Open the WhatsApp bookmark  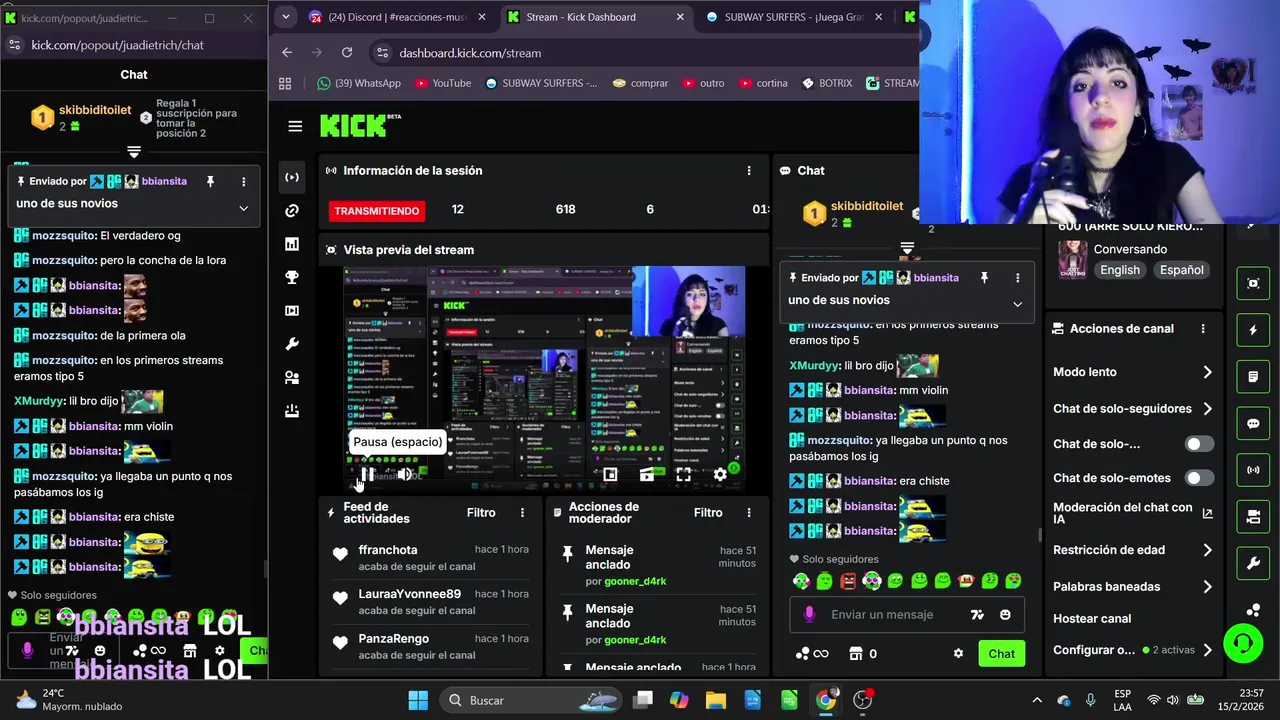click(x=359, y=83)
